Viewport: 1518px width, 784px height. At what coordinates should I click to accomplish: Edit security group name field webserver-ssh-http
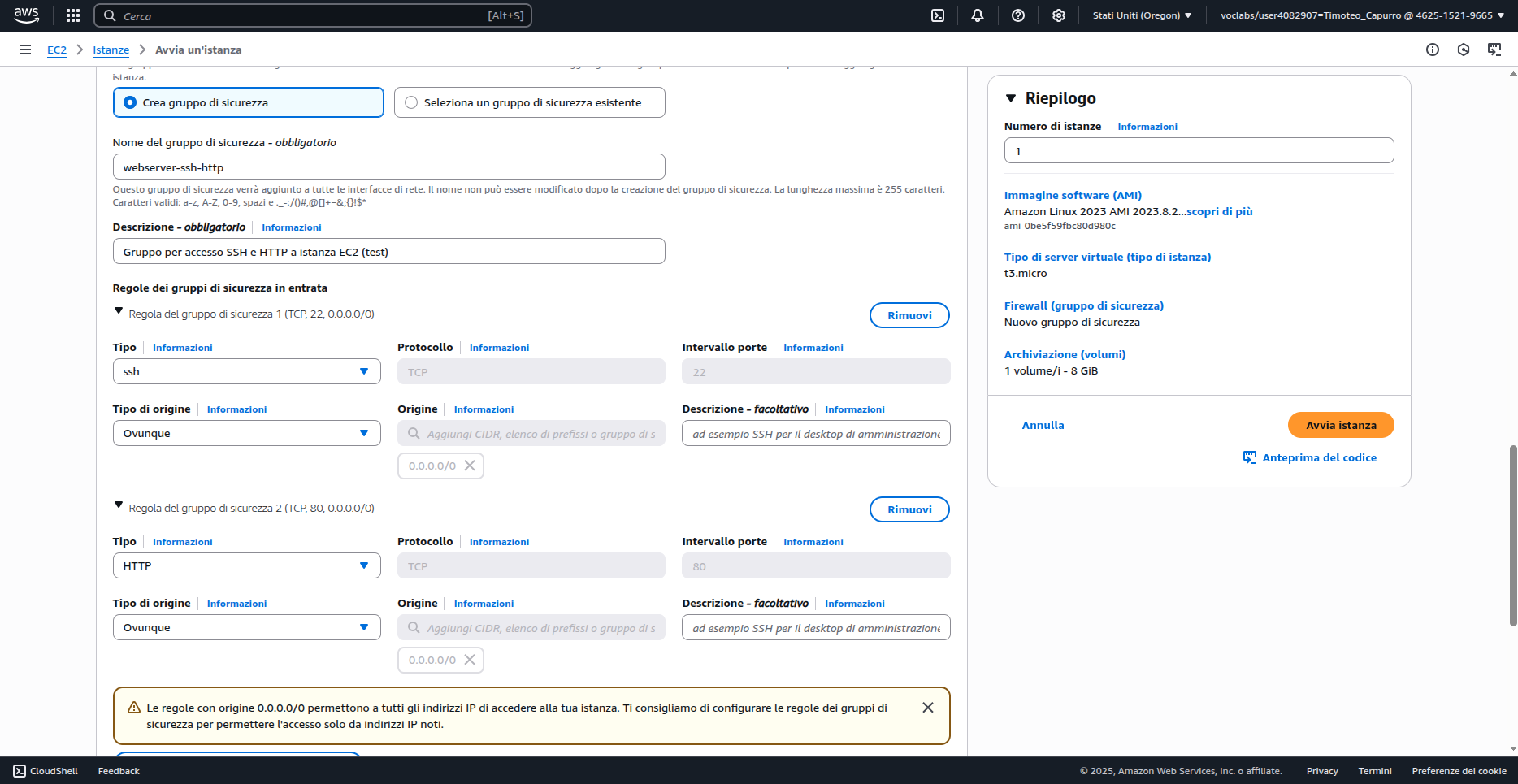[x=388, y=167]
